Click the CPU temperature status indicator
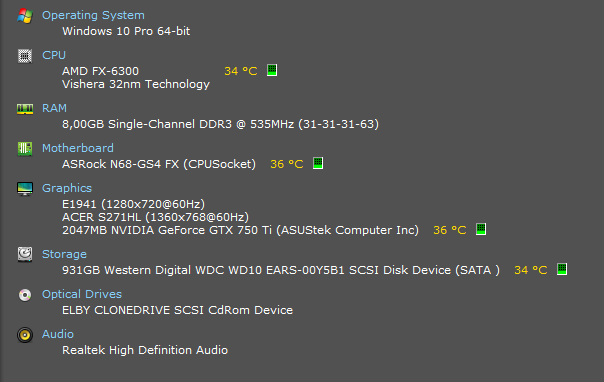 [272, 70]
